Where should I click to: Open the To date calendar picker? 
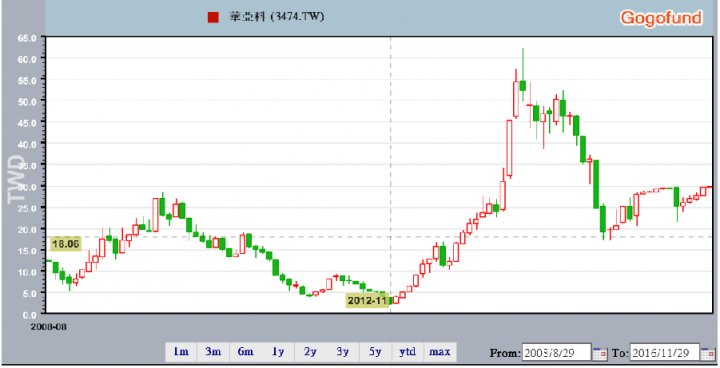tap(708, 353)
